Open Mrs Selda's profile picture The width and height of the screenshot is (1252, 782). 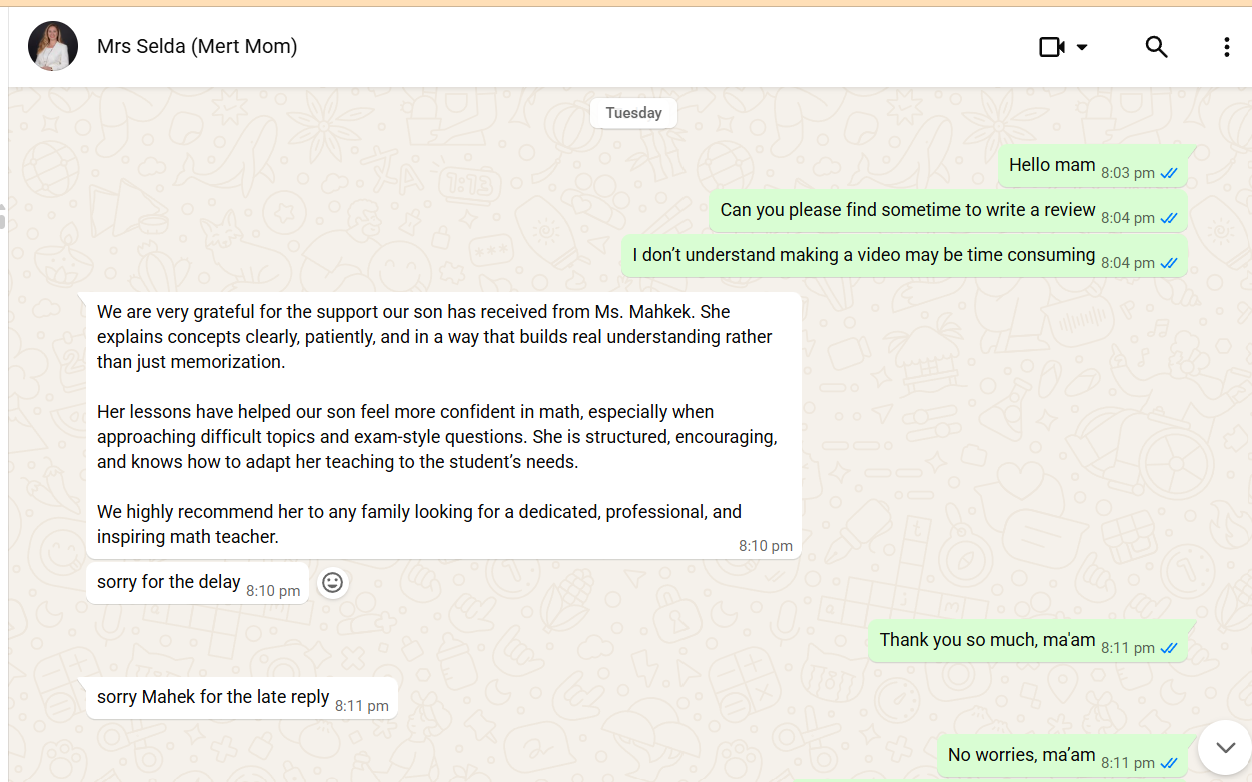[x=53, y=46]
